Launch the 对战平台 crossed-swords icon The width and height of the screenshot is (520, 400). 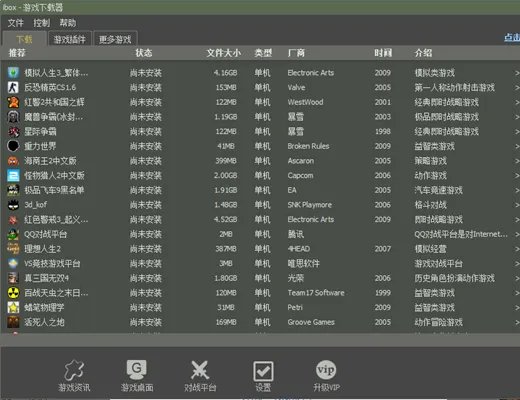click(x=200, y=370)
